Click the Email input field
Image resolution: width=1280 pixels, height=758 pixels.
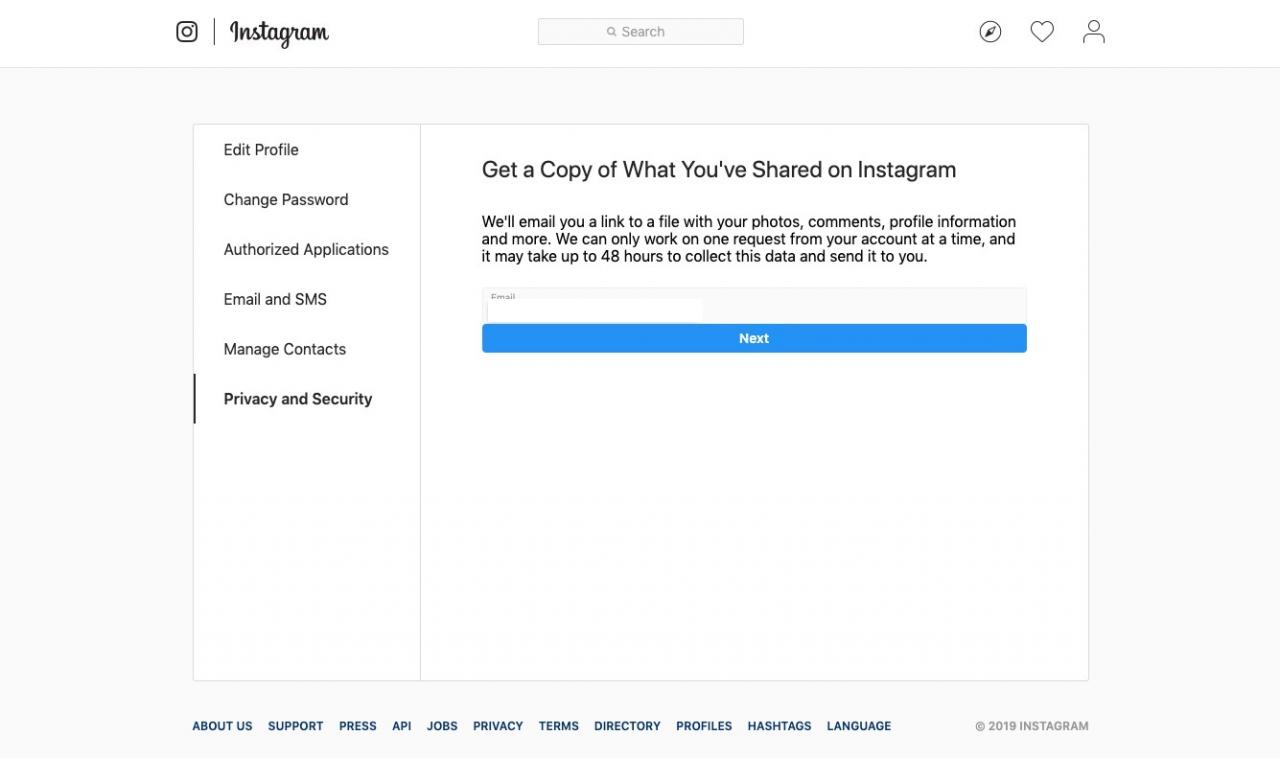point(754,306)
